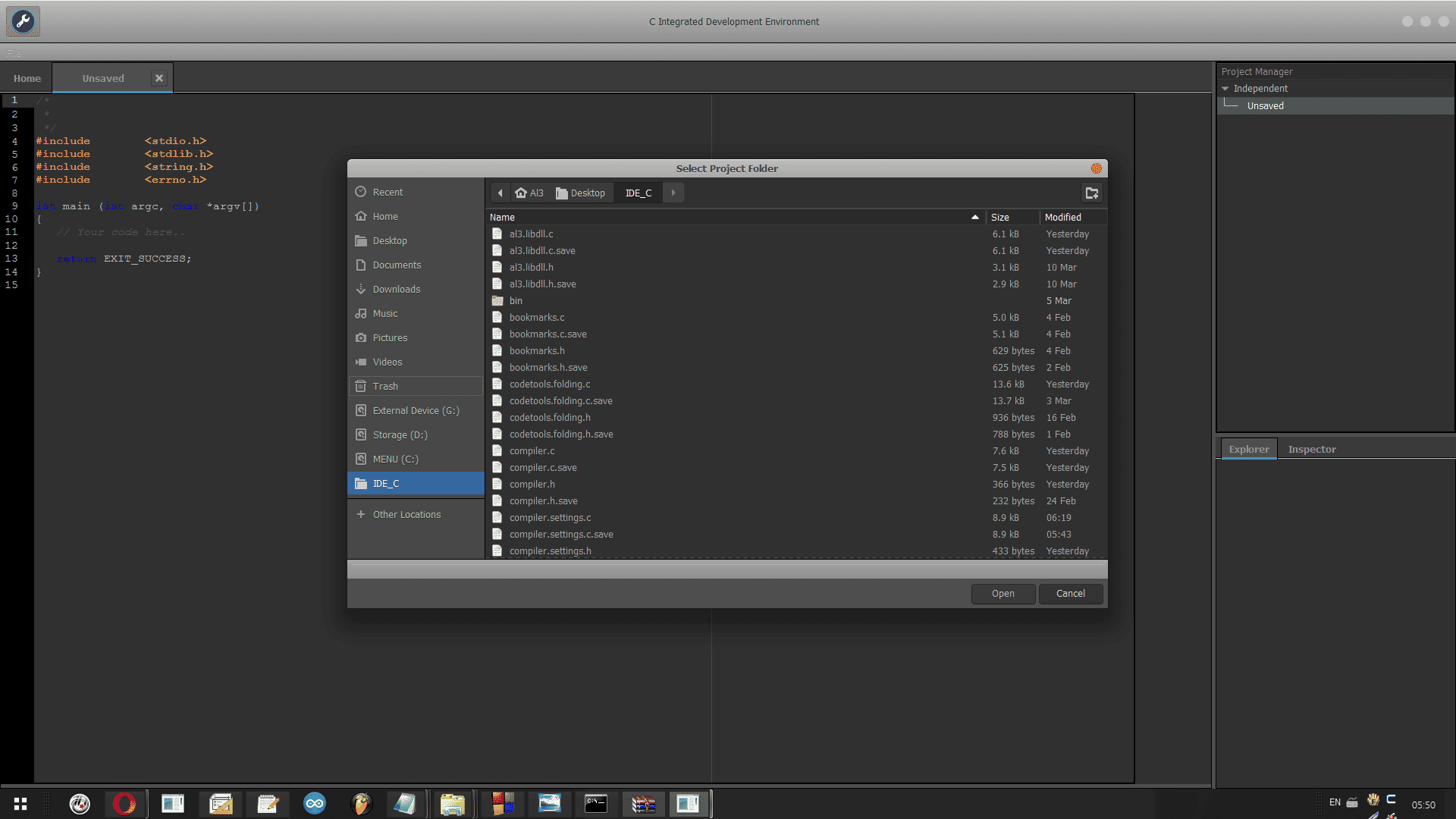This screenshot has height=819, width=1456.
Task: Select file compiler.settings.c
Action: 796,518
